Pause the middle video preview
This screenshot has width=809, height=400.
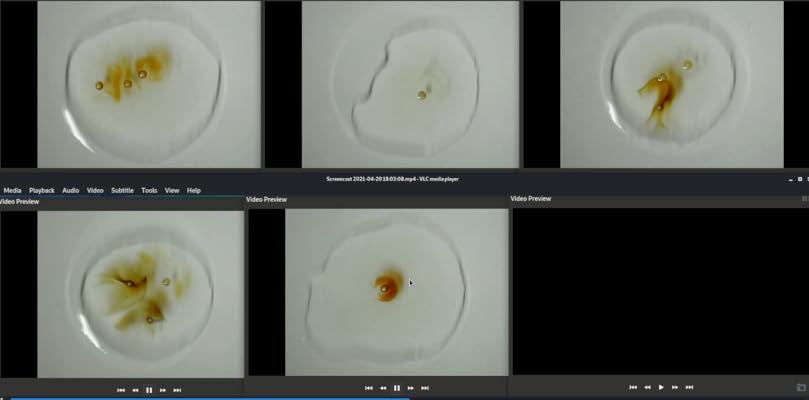[x=397, y=388]
